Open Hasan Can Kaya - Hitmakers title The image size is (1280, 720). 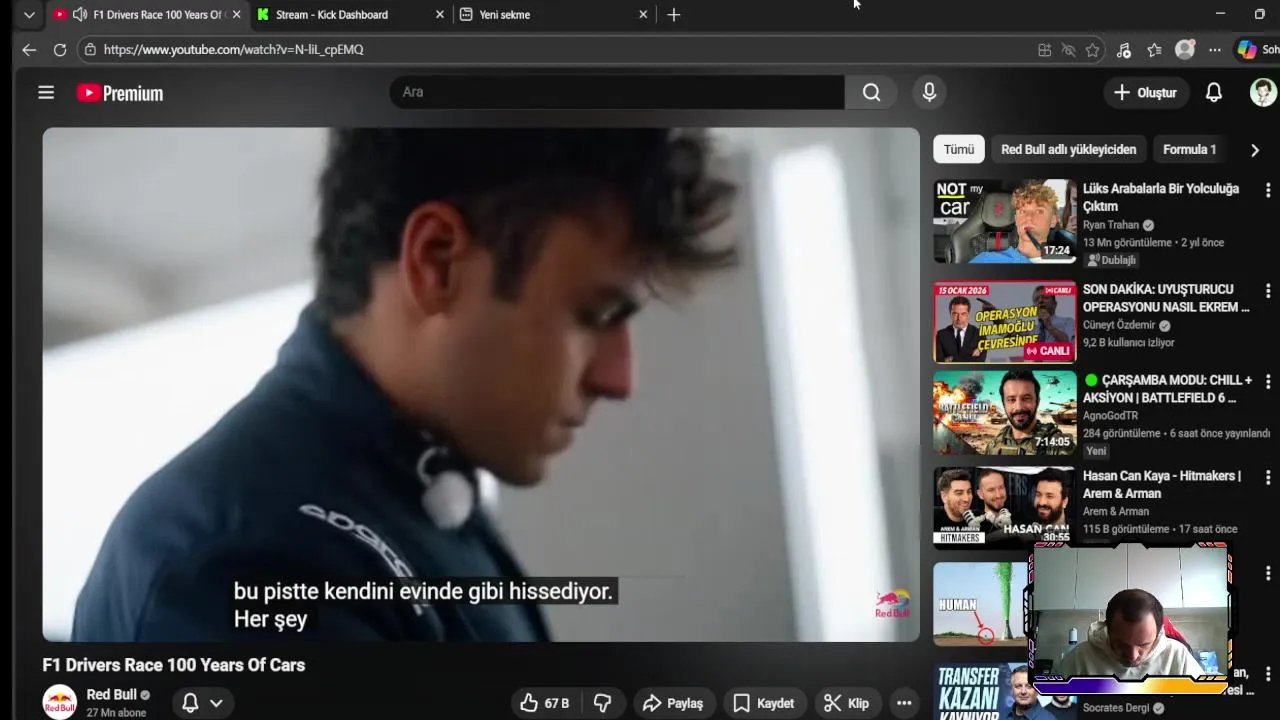(1161, 484)
